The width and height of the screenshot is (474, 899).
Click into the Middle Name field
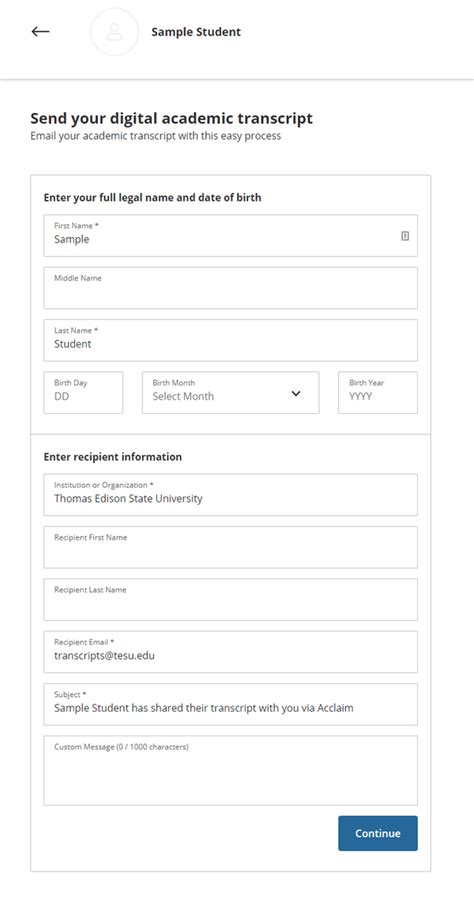pos(230,288)
